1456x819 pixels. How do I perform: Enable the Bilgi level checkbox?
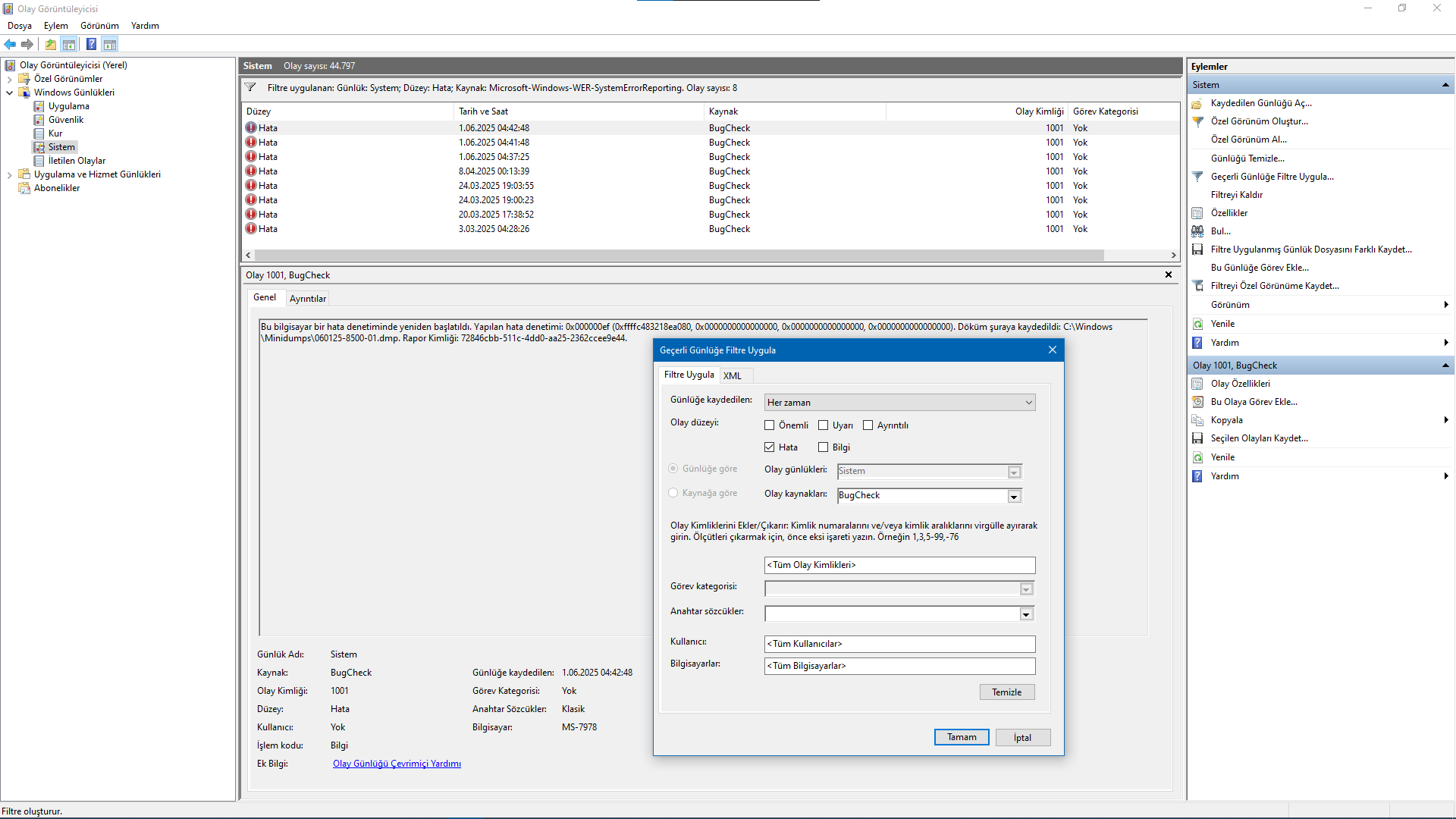click(x=824, y=447)
